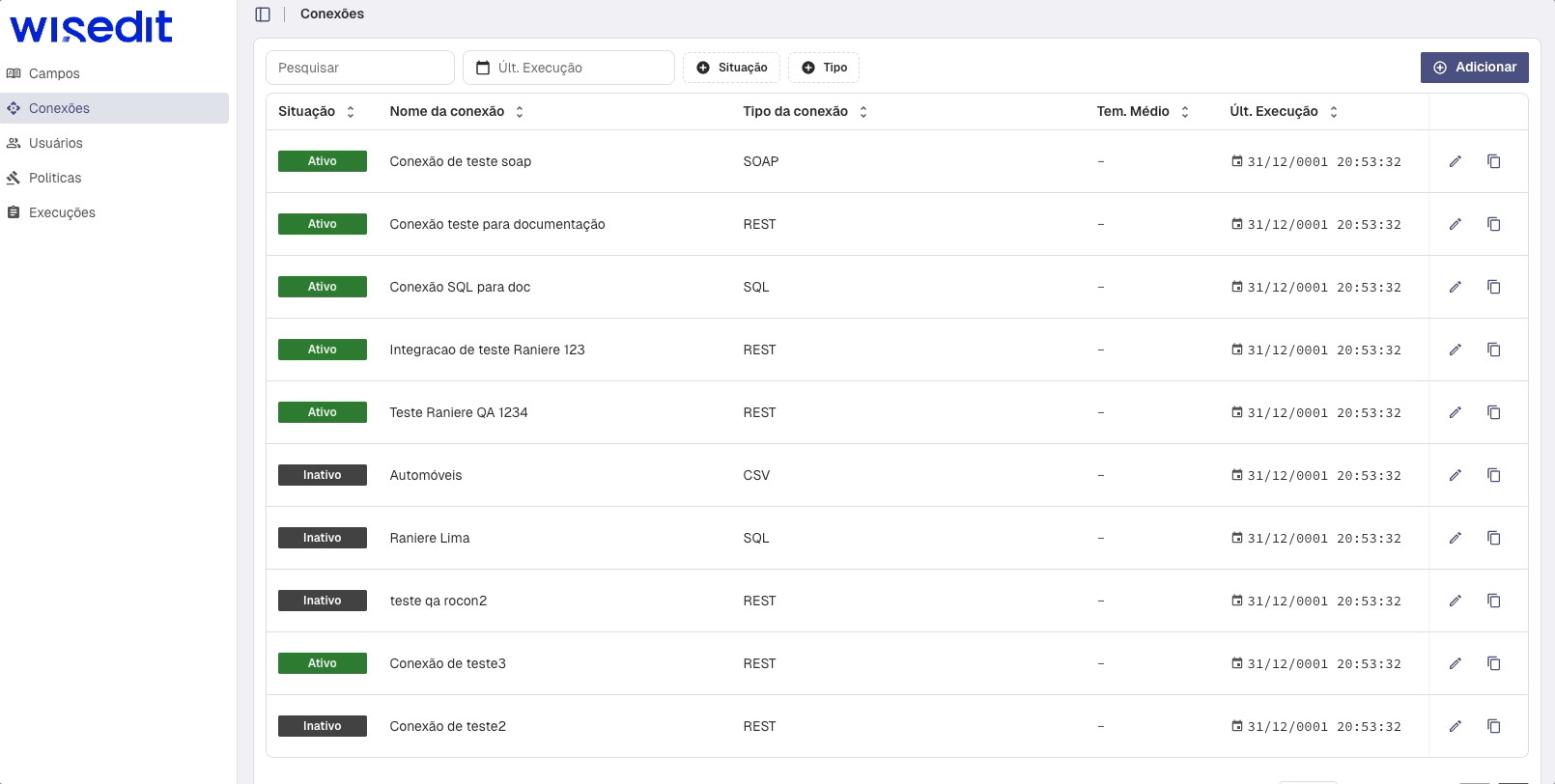
Task: Duplicate the Conexão SQL para doc row
Action: click(1493, 287)
